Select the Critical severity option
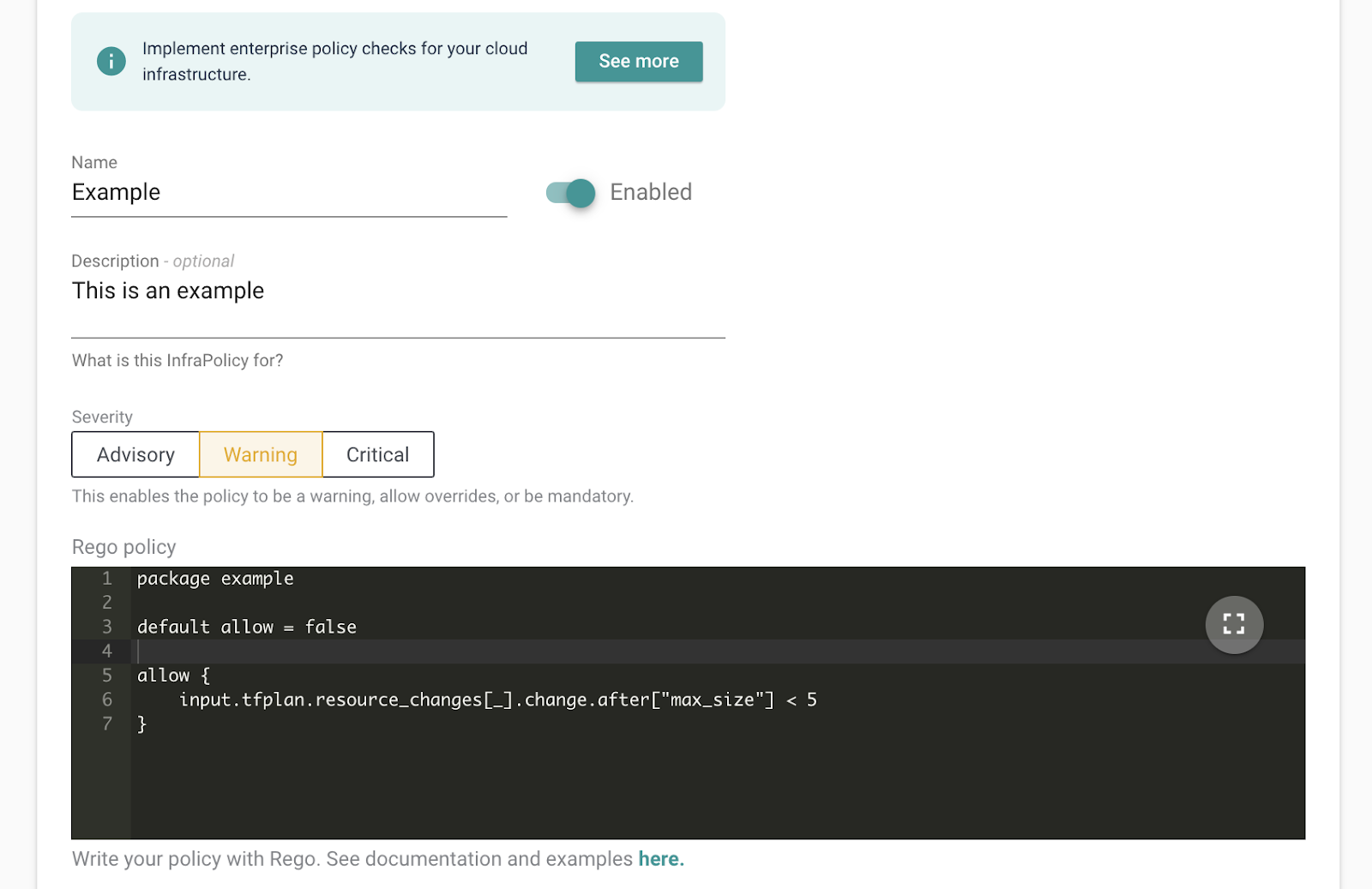The image size is (1372, 889). coord(377,454)
